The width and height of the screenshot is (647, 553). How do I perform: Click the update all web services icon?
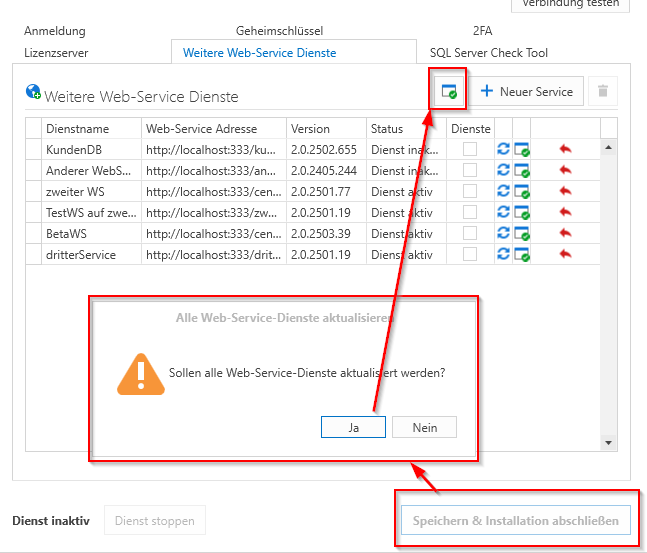point(448,92)
